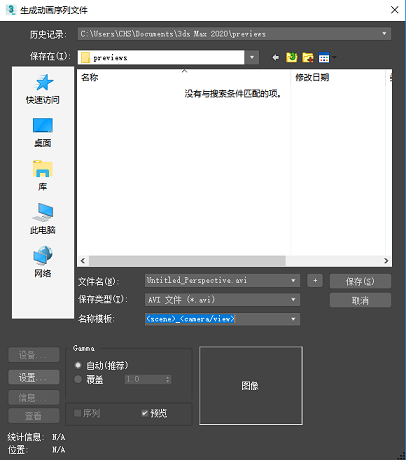Viewport: 406px width, 460px height.
Task: Toggle the Preview (预览) checkbox
Action: pos(145,413)
